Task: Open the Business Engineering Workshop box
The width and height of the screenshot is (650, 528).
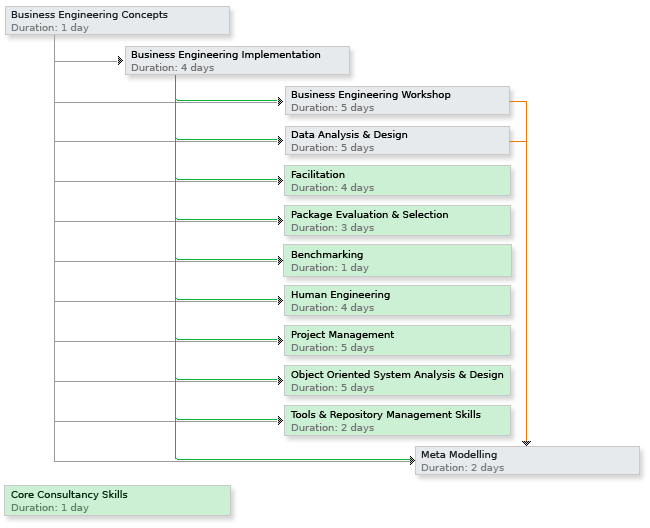Action: [397, 101]
